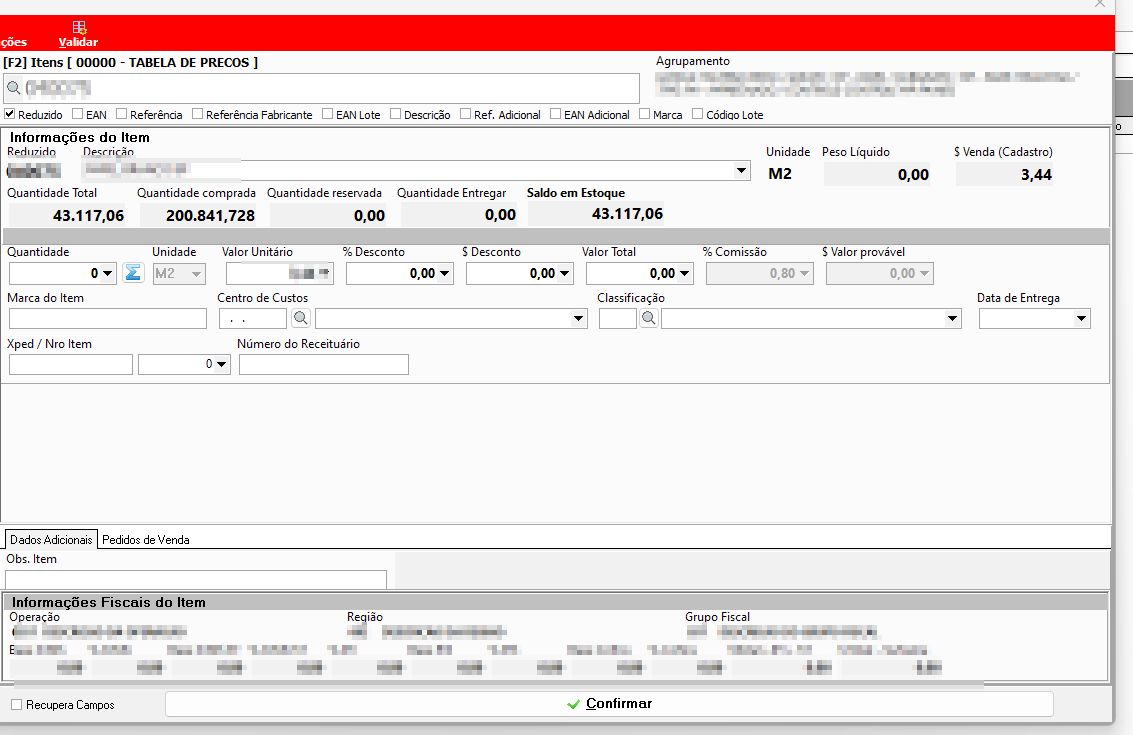Open Centro de Custos lookup magnifier
The width and height of the screenshot is (1133, 735).
301,318
